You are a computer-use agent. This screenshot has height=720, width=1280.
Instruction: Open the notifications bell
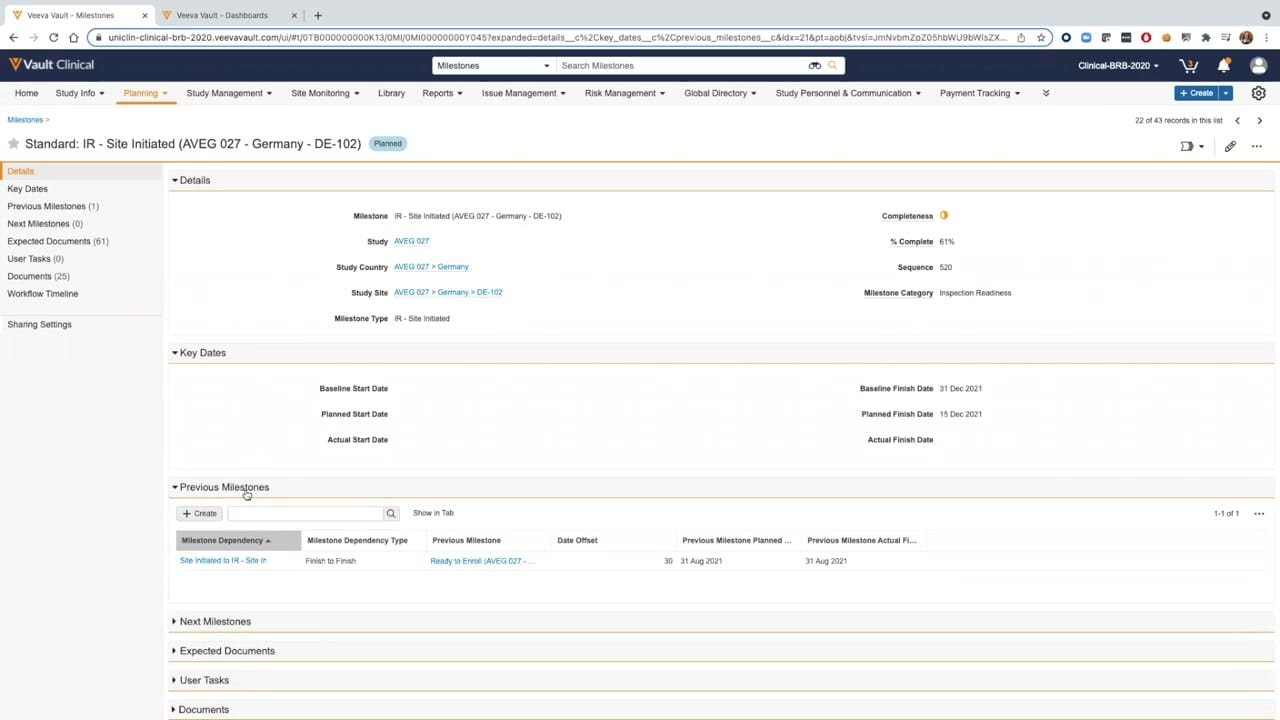tap(1223, 65)
